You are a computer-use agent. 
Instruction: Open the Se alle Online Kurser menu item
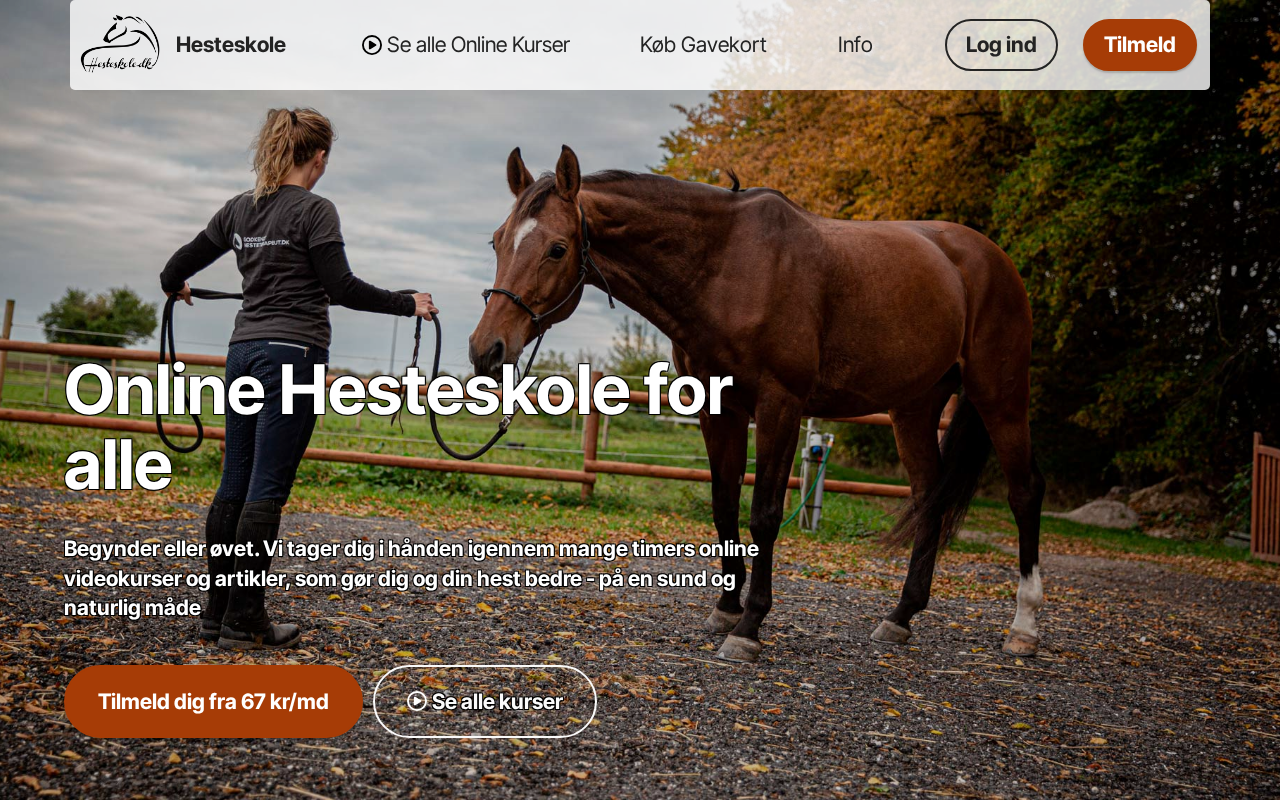[466, 45]
